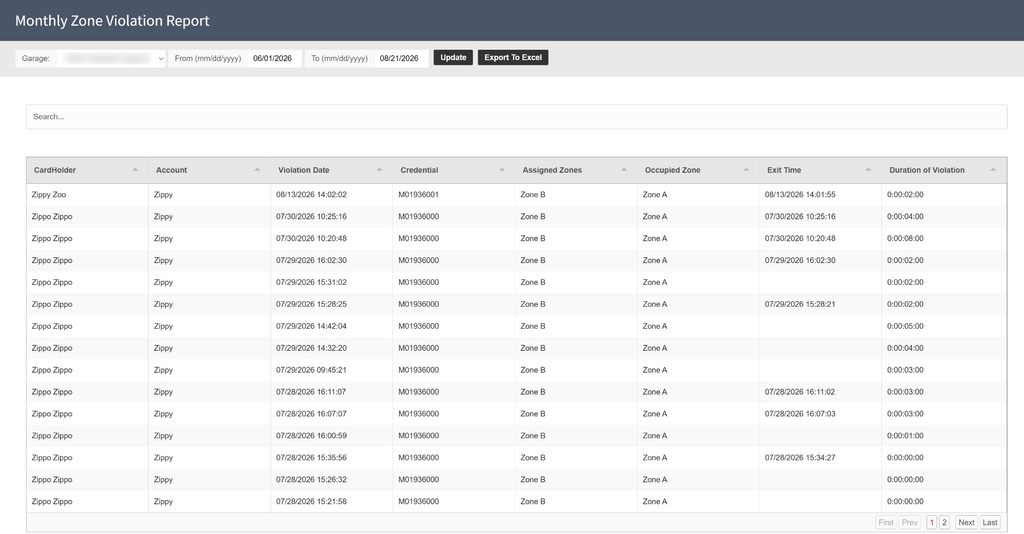Edit the From date field
1024x534 pixels.
pyautogui.click(x=274, y=58)
